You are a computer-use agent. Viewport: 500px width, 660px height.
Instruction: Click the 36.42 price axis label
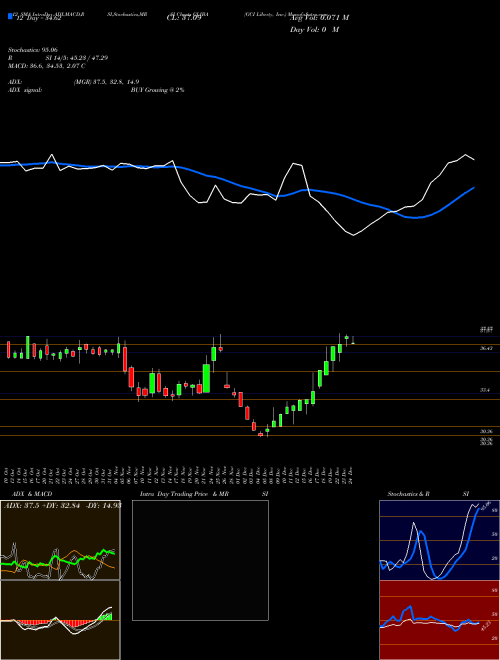486,349
